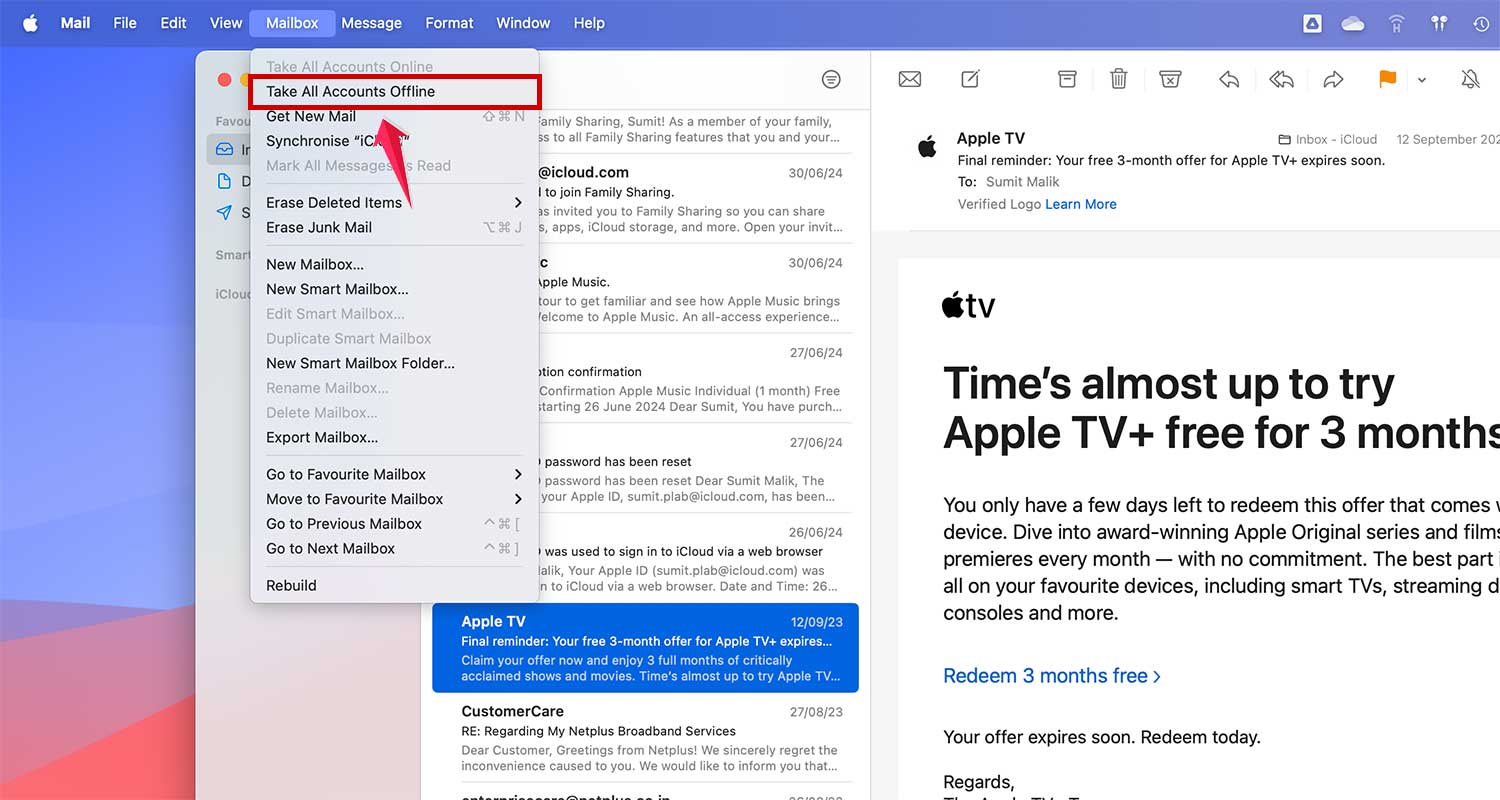The height and width of the screenshot is (800, 1500).
Task: Mark the email as Junk
Action: pos(1170,79)
